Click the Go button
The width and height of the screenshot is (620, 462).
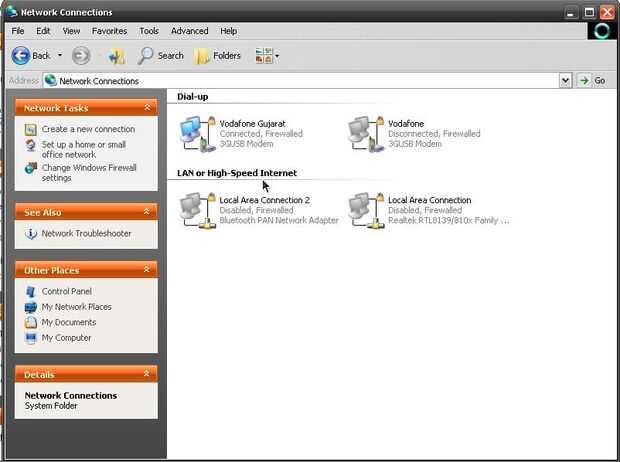(592, 81)
